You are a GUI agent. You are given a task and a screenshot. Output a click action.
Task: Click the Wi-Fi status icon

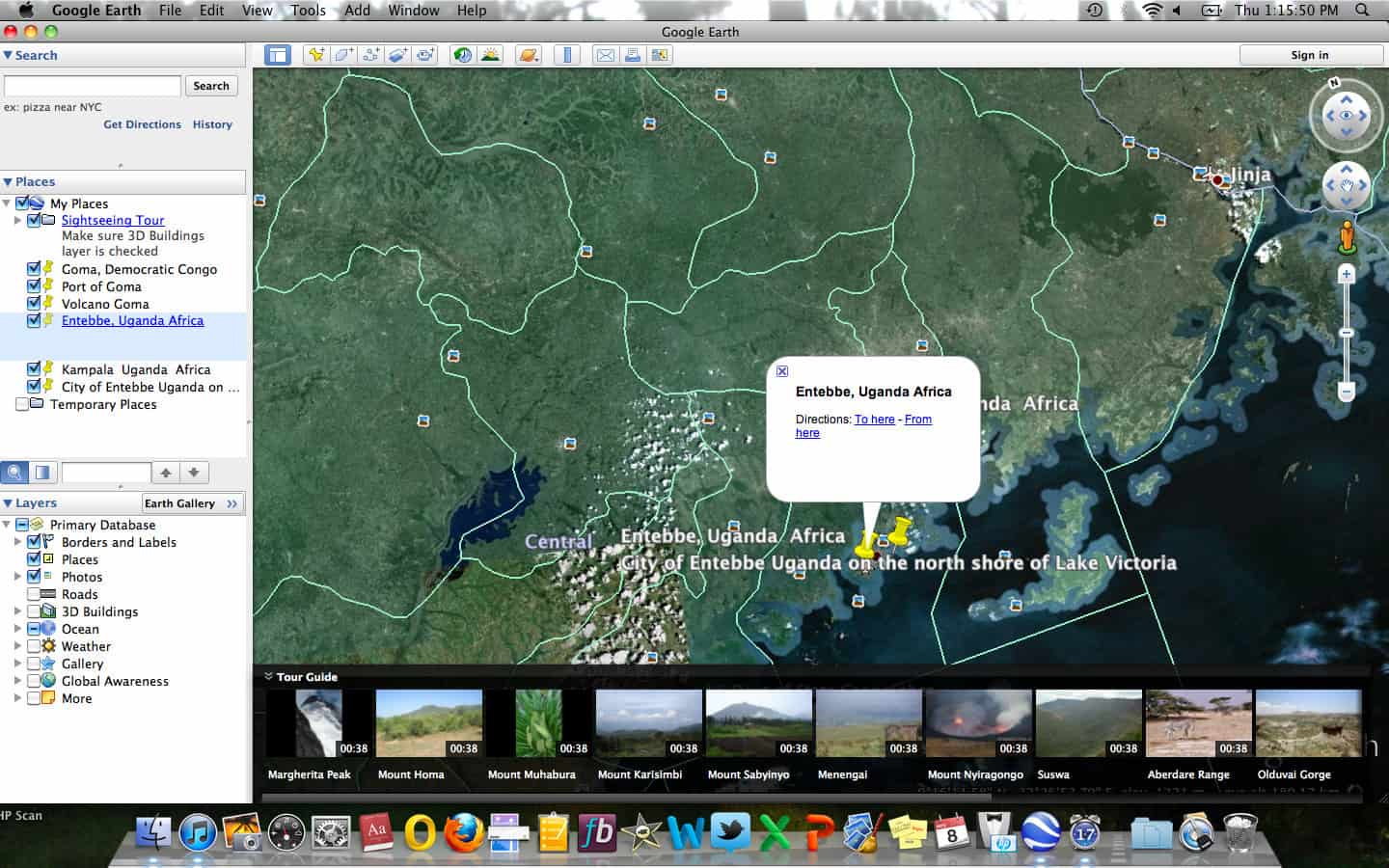[x=1152, y=10]
